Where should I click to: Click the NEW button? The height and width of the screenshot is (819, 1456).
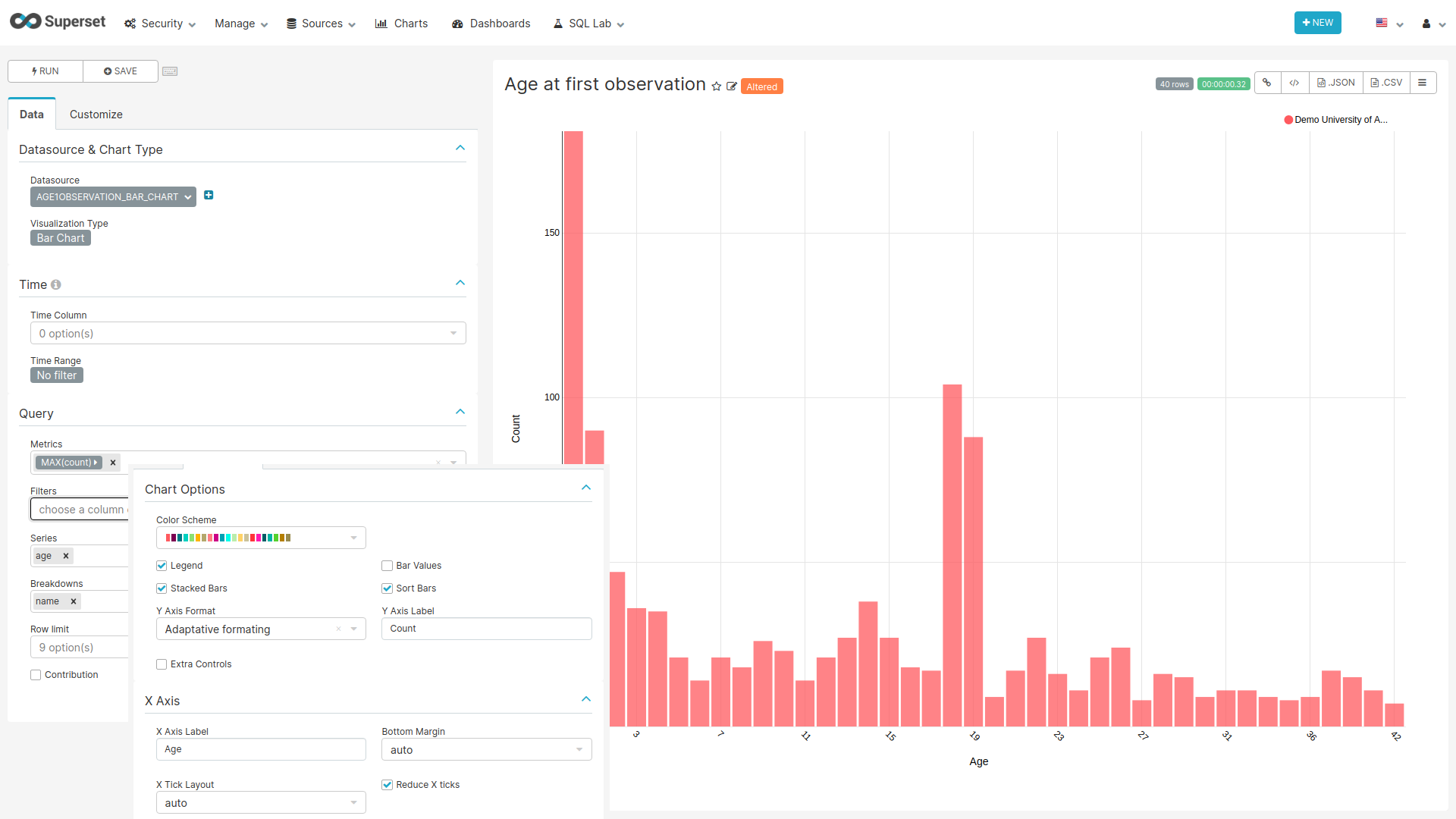(1318, 23)
